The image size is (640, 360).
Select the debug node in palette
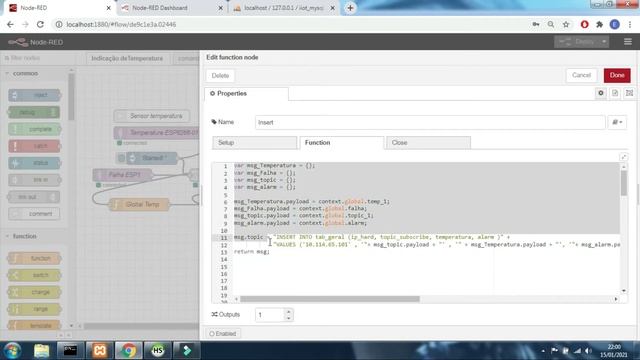point(34,112)
